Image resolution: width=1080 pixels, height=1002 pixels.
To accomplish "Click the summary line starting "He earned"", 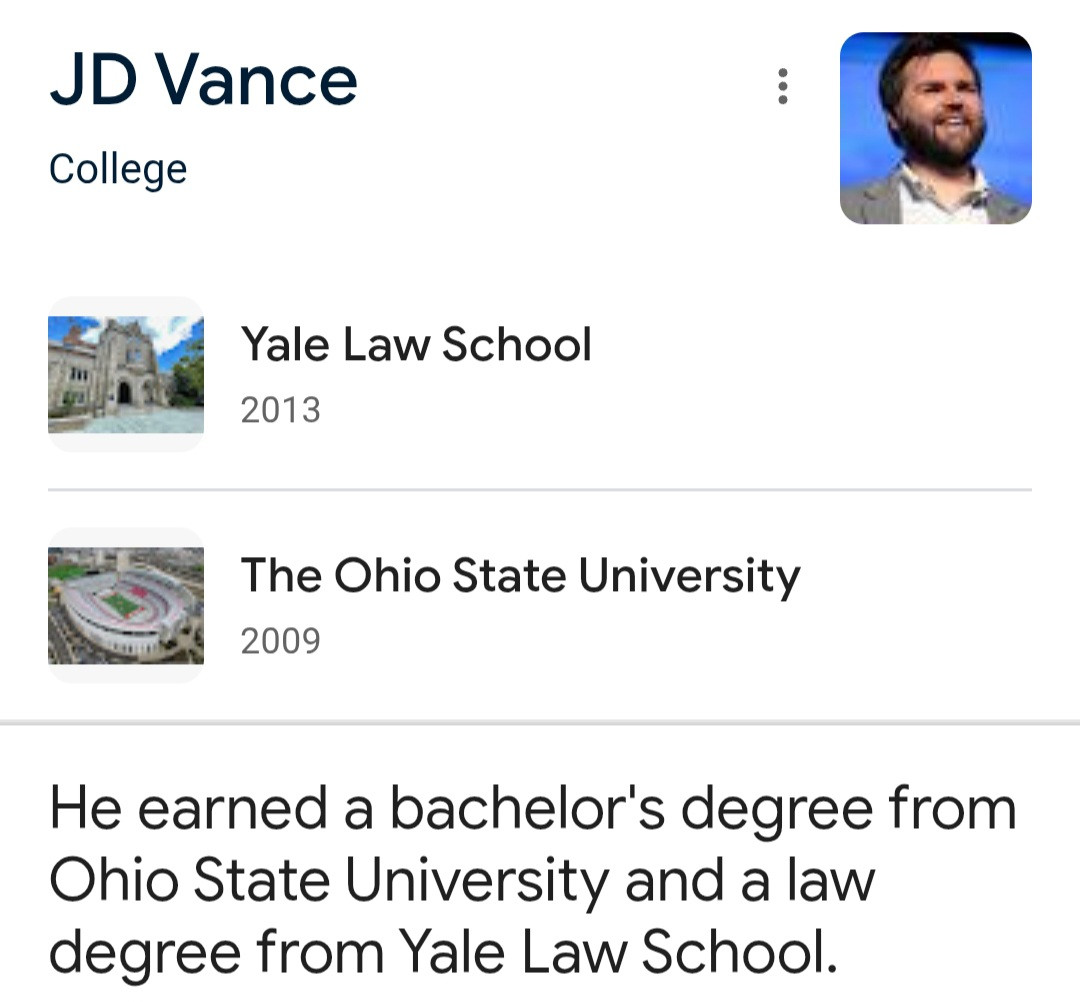I will point(532,808).
